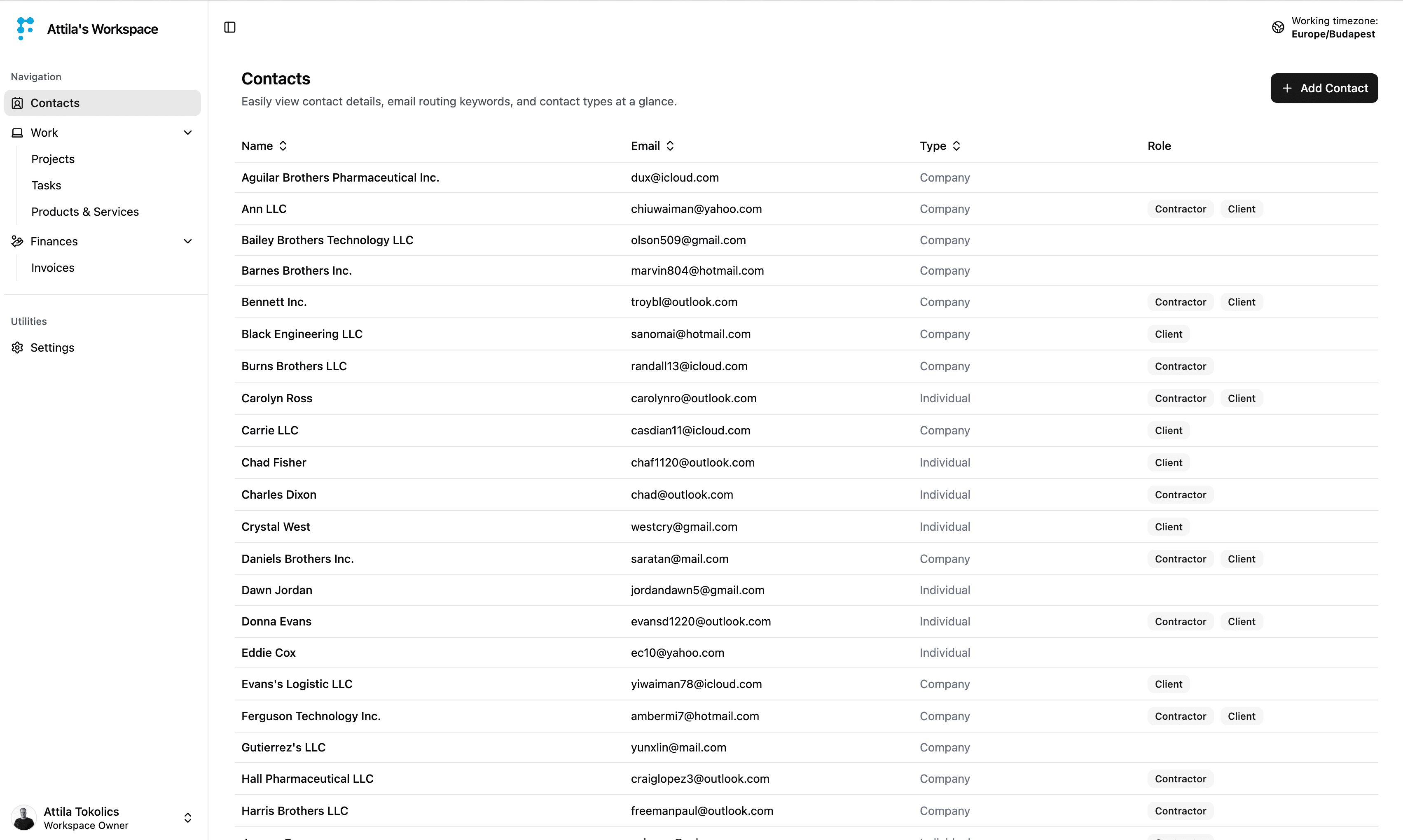Collapse the Finances navigation group

188,241
